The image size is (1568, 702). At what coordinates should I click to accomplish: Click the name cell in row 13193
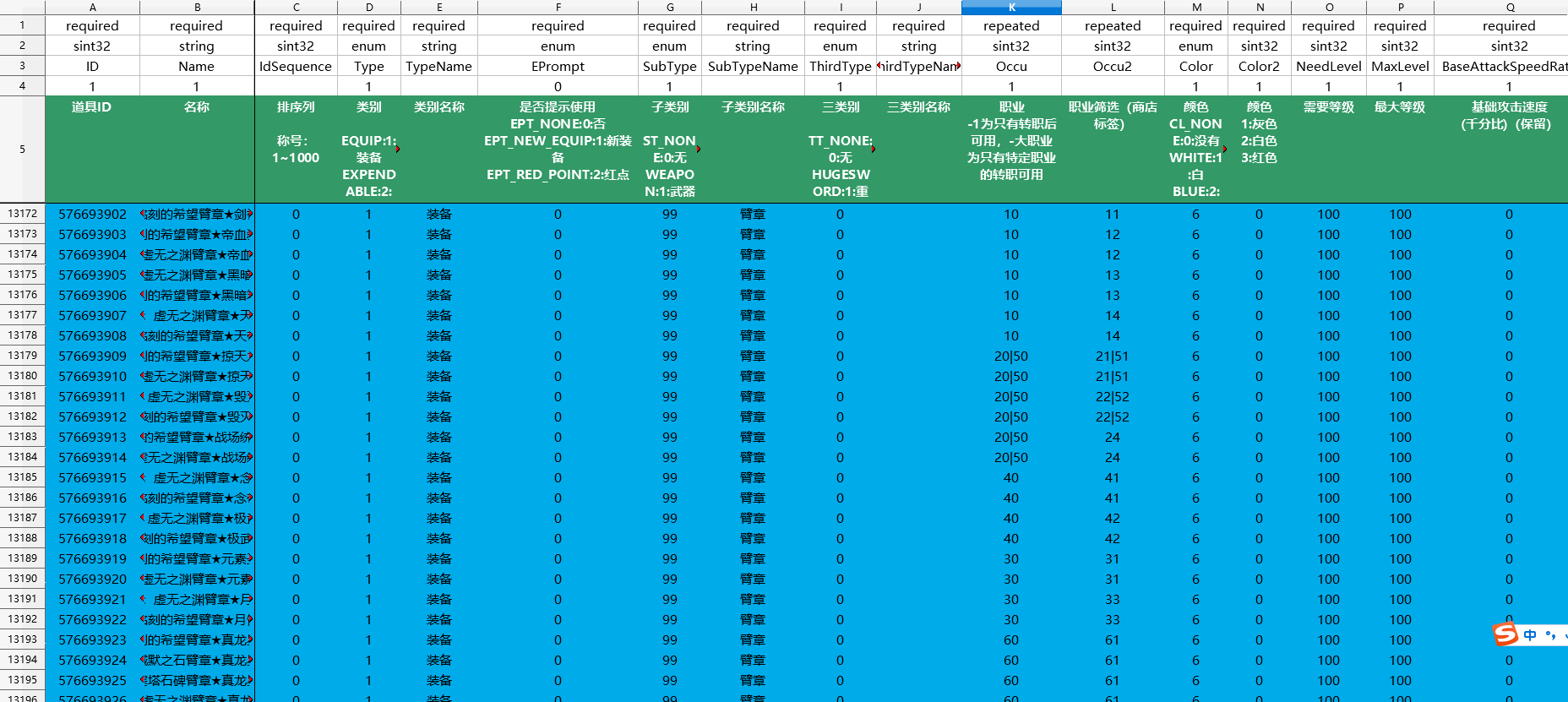(x=197, y=640)
